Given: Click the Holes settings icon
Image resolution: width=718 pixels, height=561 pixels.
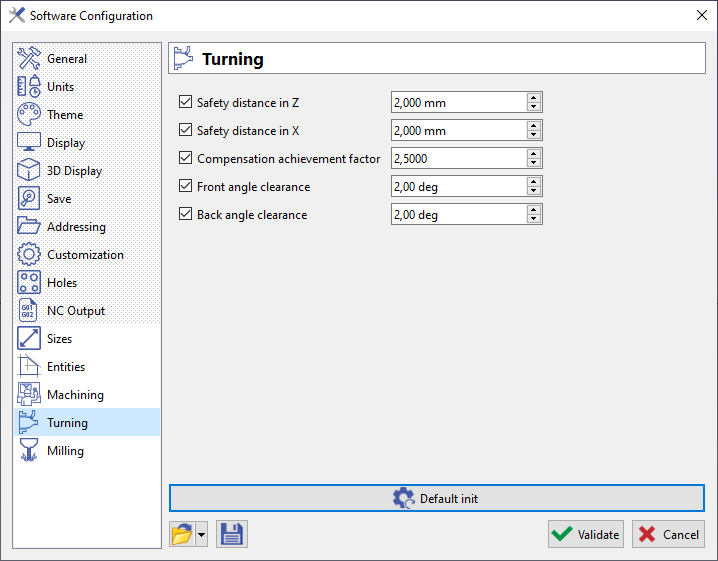Looking at the screenshot, I should tap(29, 283).
